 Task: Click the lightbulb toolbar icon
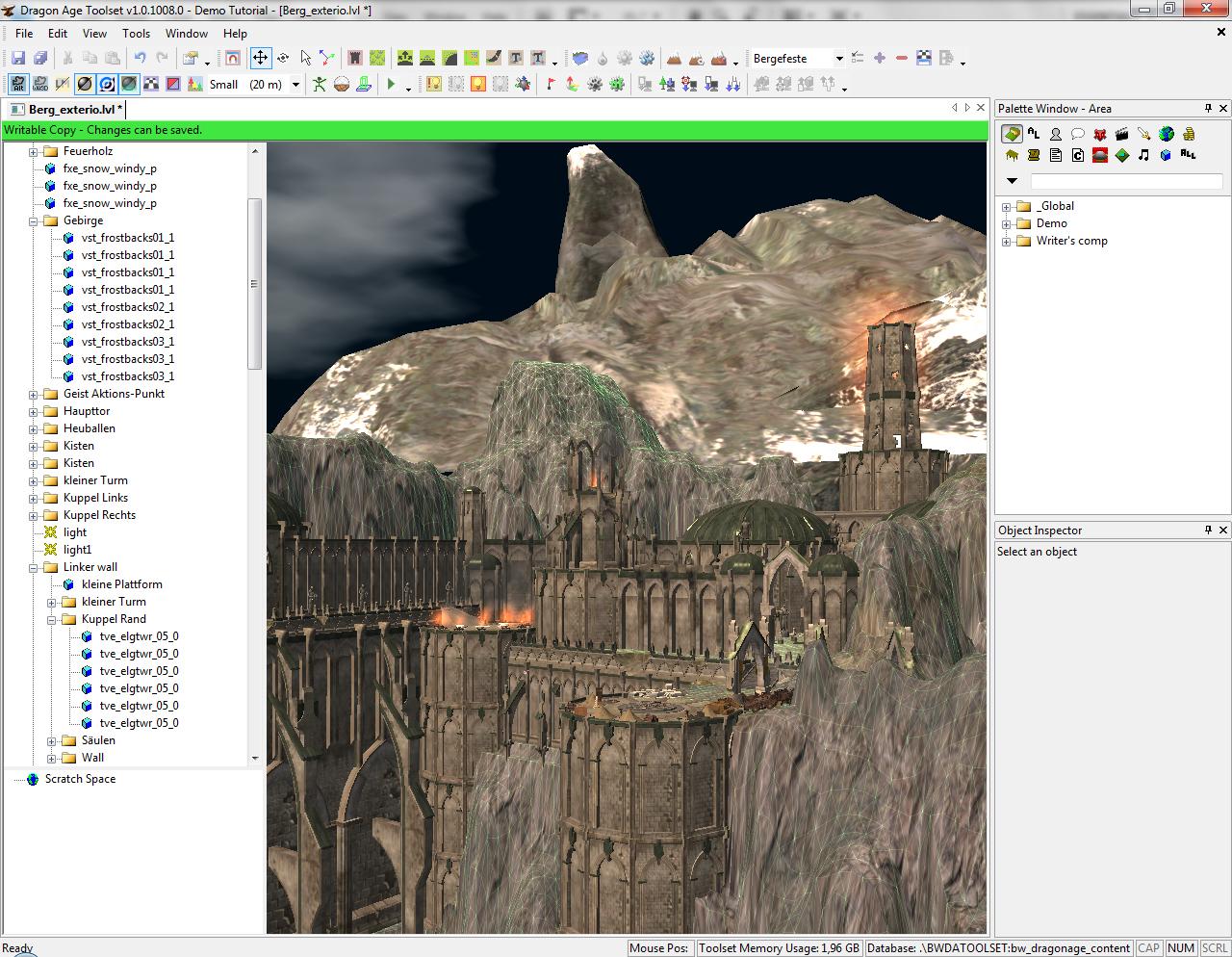pos(478,85)
